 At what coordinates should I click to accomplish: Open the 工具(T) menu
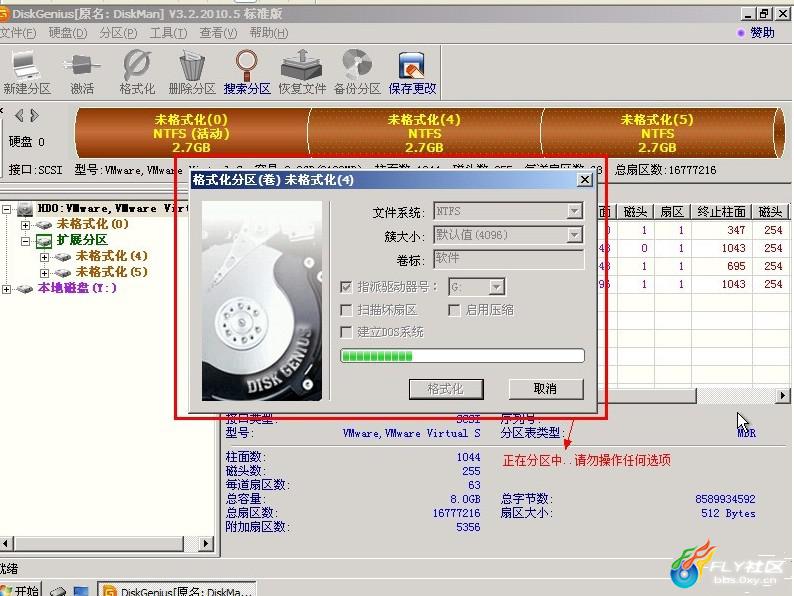[x=168, y=33]
